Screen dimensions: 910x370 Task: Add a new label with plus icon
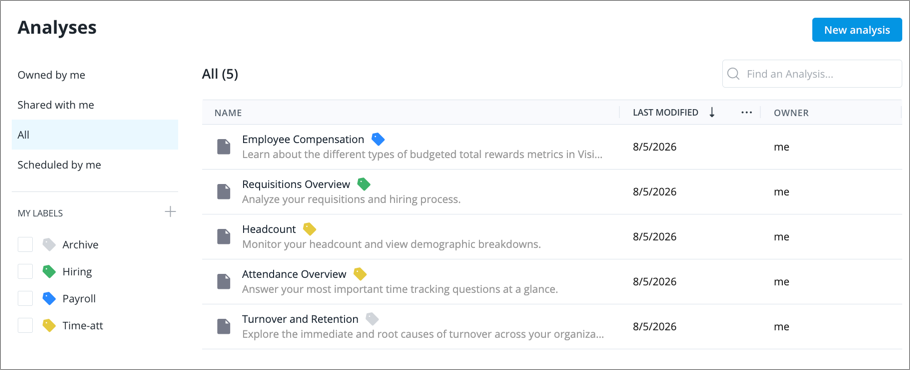[x=170, y=212]
